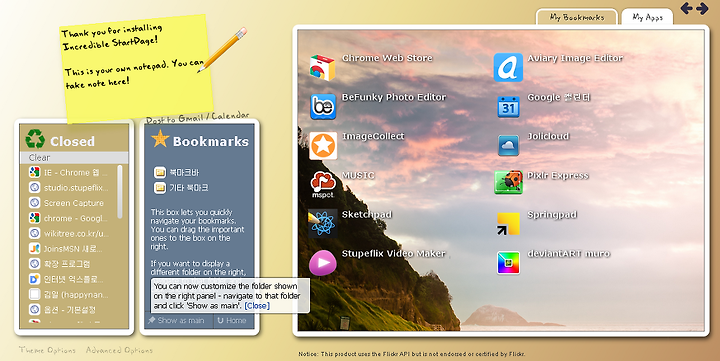Open the Chrome Web Store app icon

click(322, 67)
